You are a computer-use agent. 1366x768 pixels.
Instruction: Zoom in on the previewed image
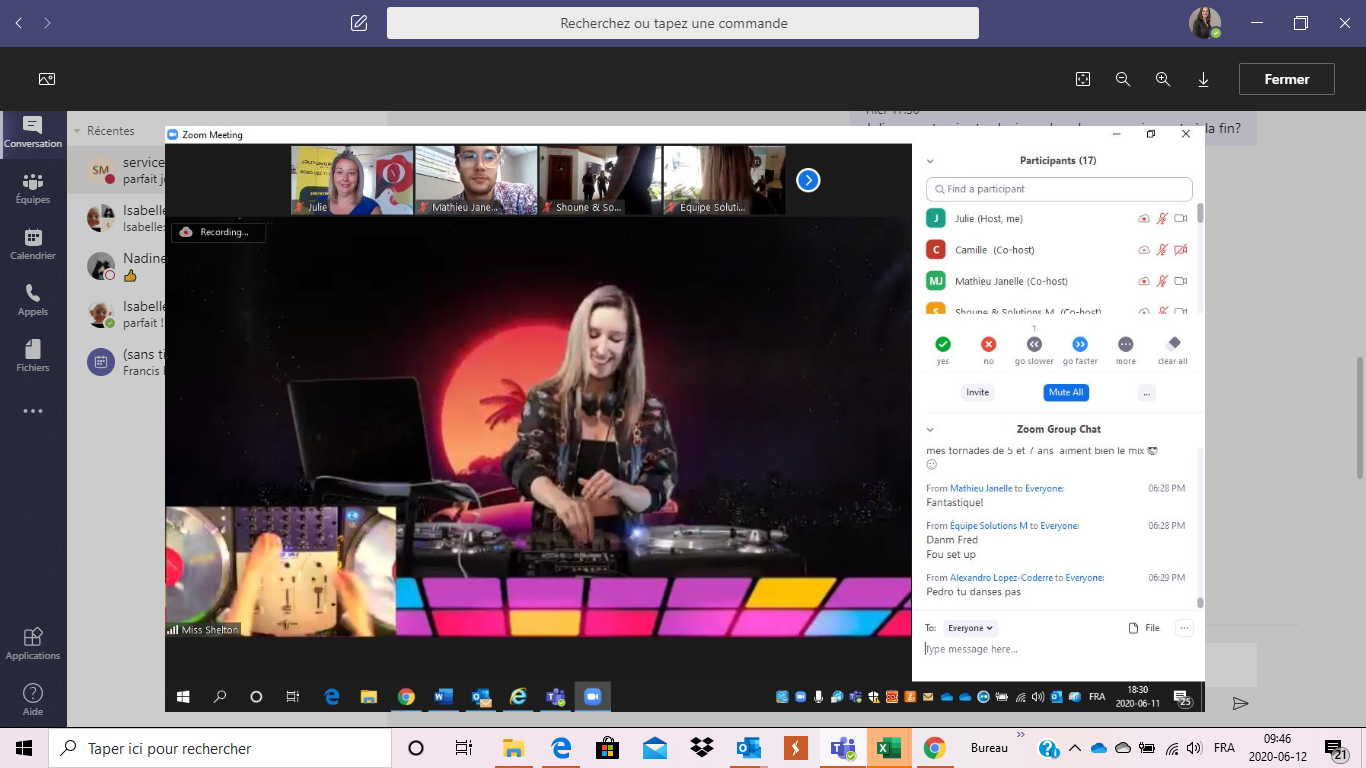[x=1163, y=79]
